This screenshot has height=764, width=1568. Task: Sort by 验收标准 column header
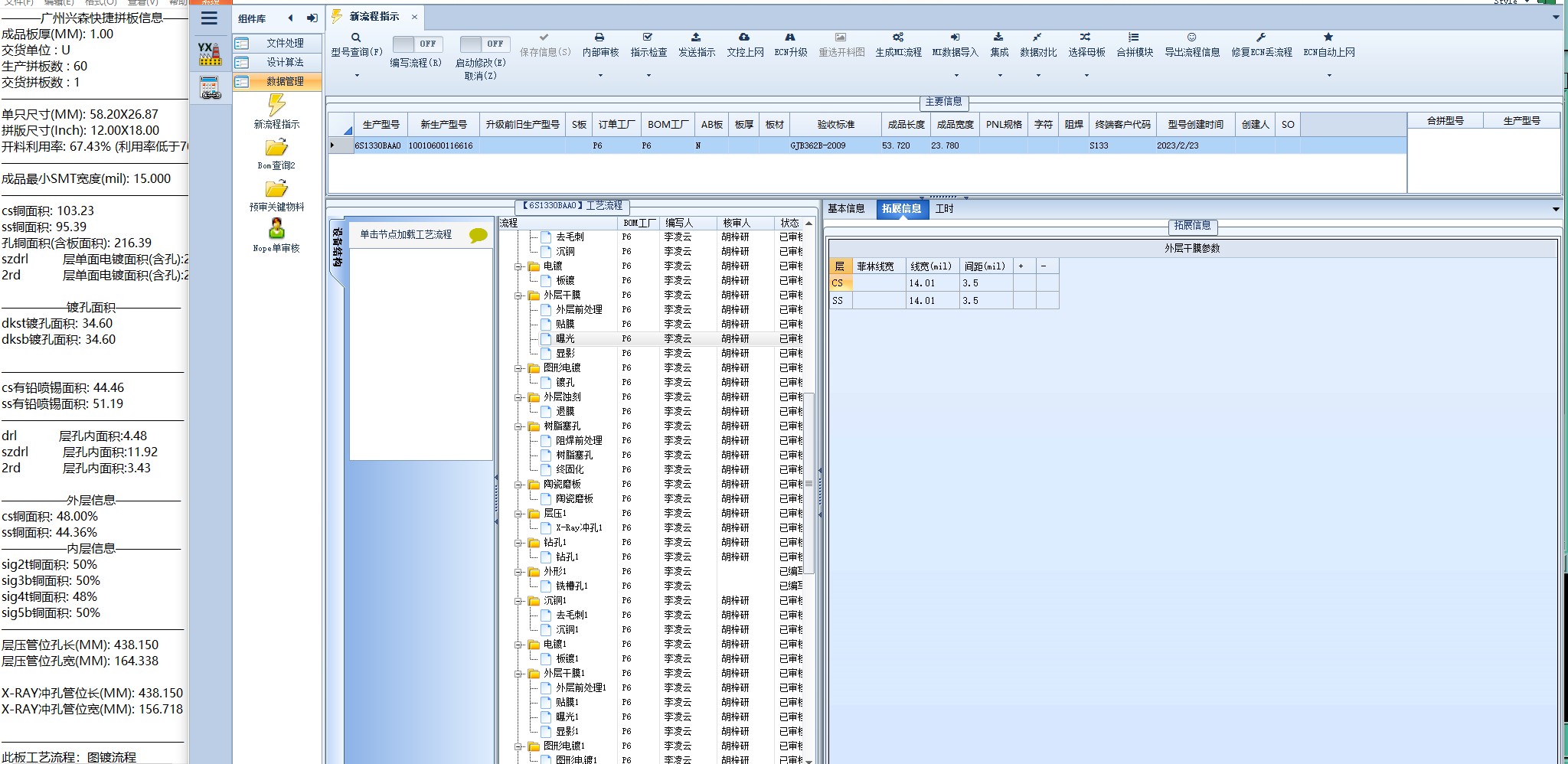click(835, 124)
